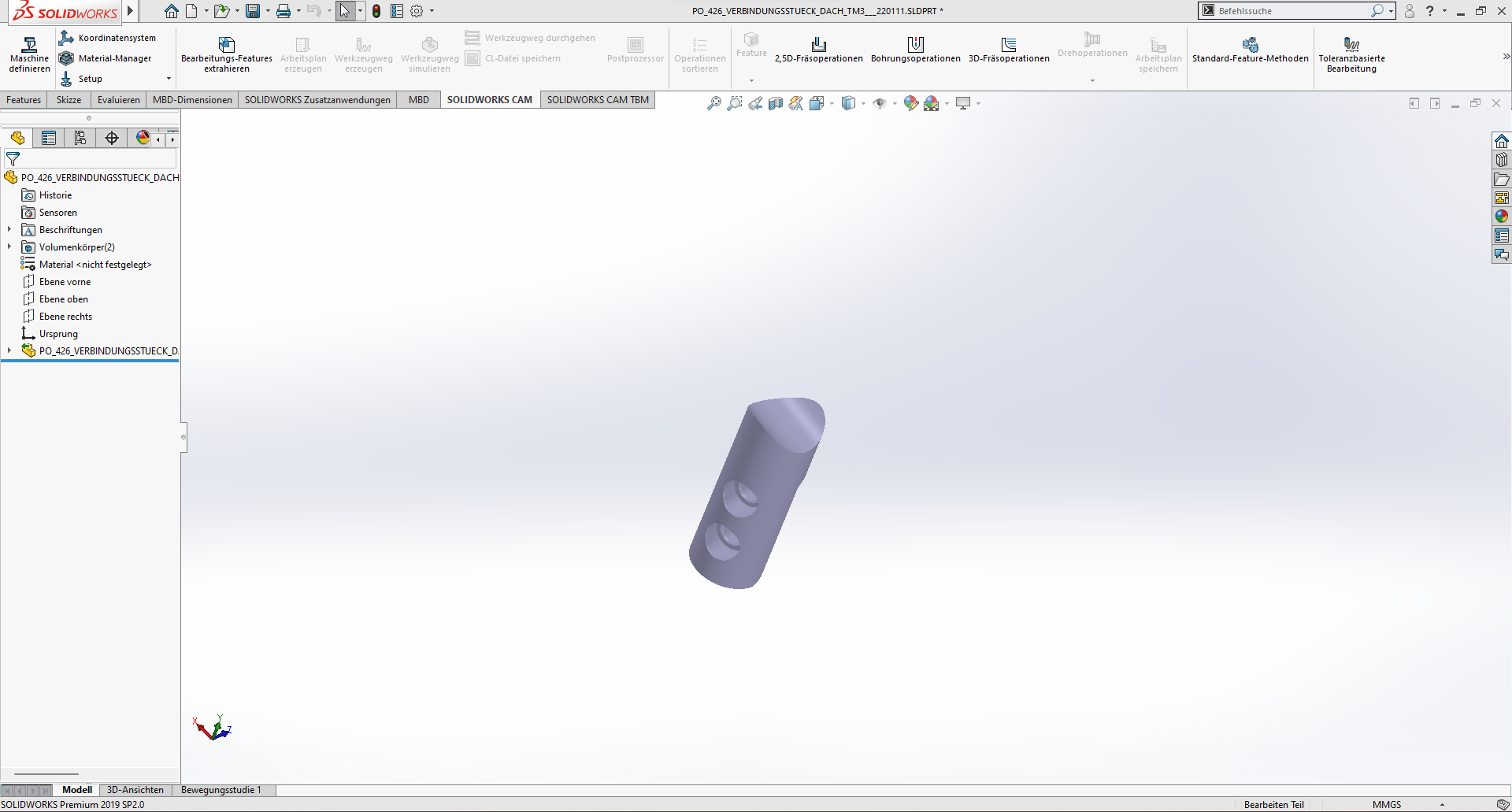
Task: Click Maschine definieren in the CAM ribbon
Action: pyautogui.click(x=29, y=54)
